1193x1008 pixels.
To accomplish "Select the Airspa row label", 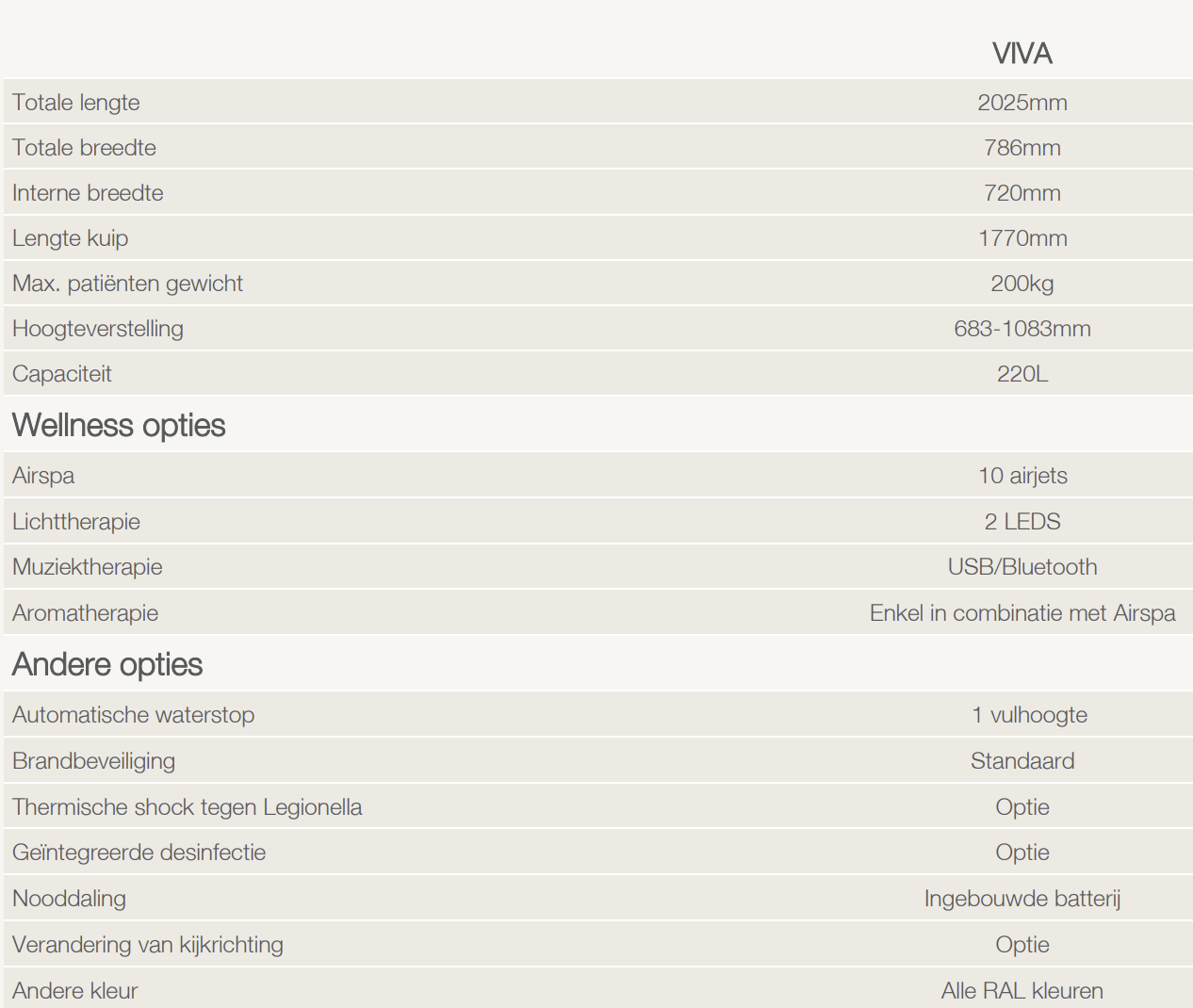I will 43,476.
